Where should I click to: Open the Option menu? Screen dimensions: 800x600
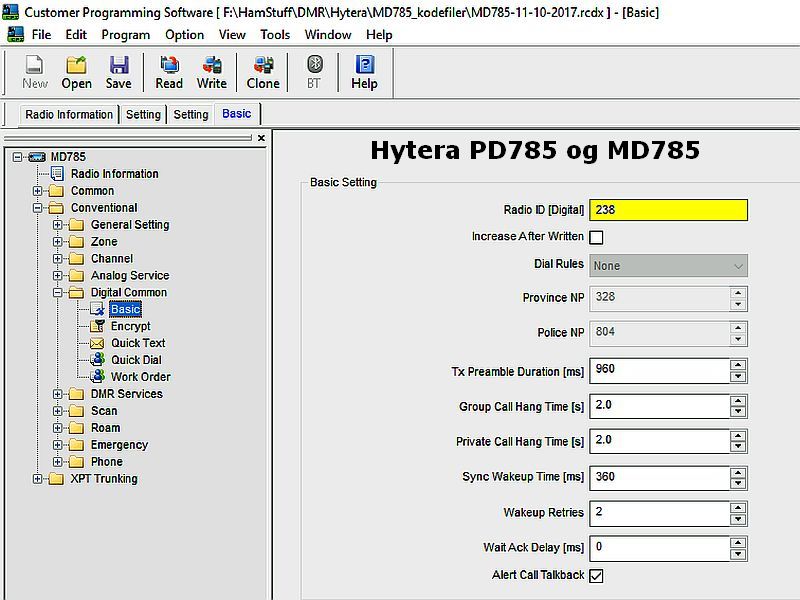point(185,35)
